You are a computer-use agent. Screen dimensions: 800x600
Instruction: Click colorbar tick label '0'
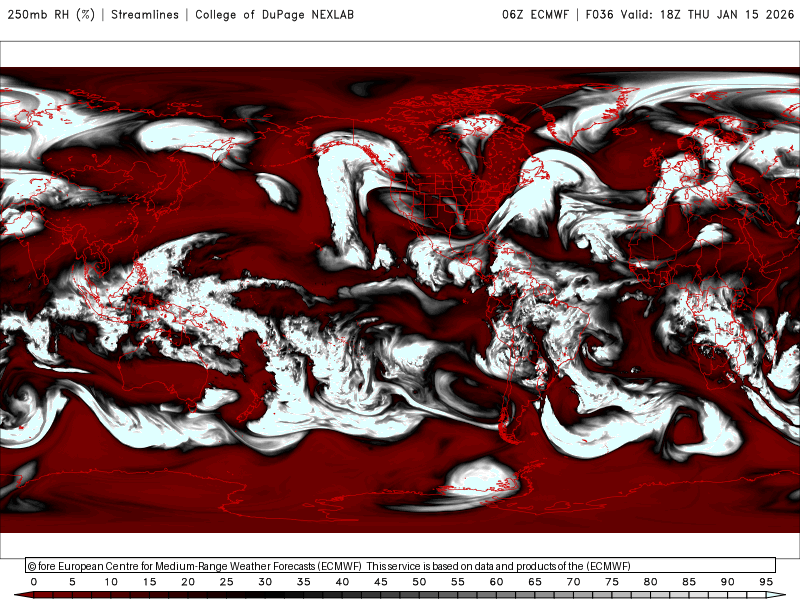34,582
